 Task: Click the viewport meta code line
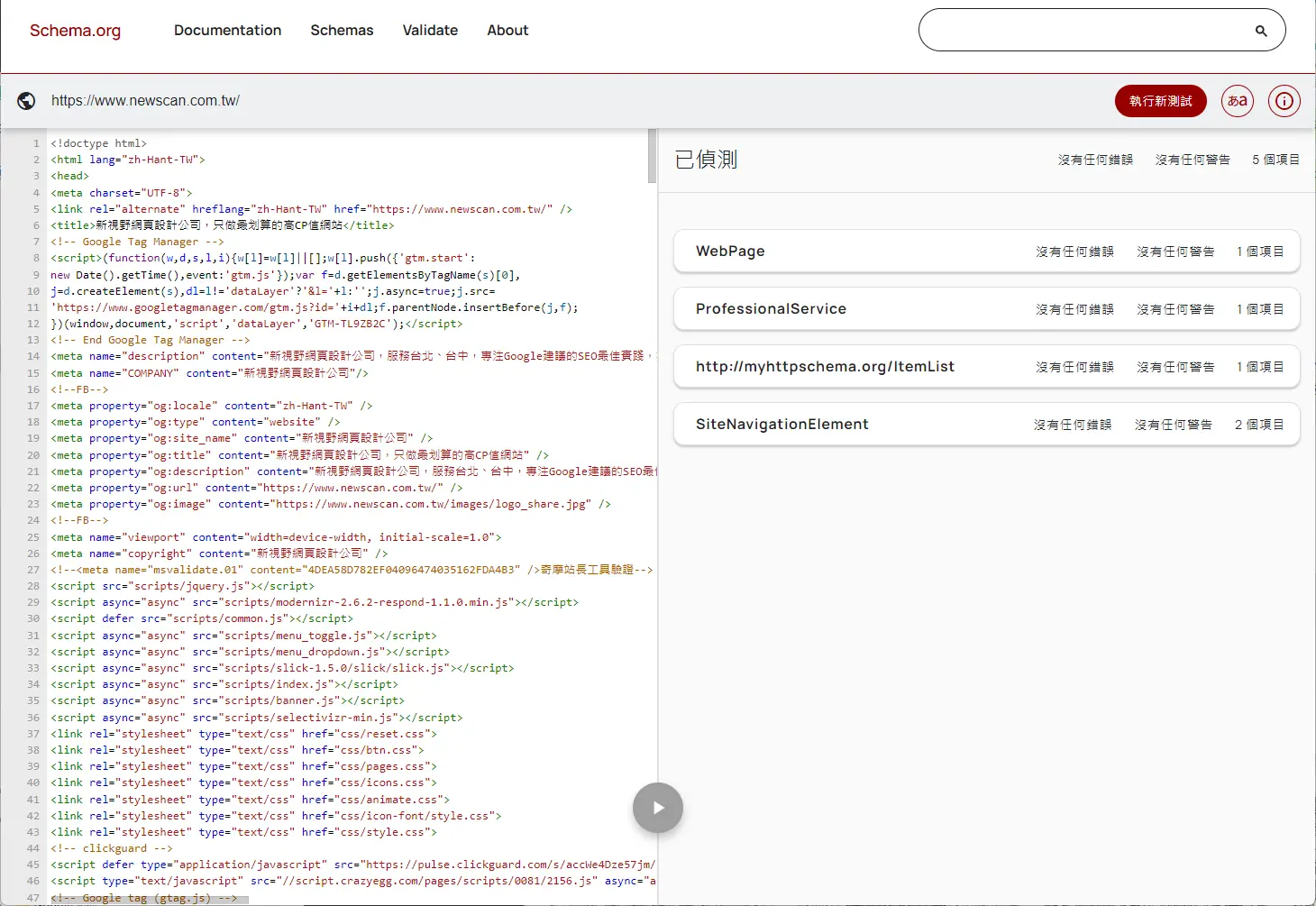click(x=276, y=537)
